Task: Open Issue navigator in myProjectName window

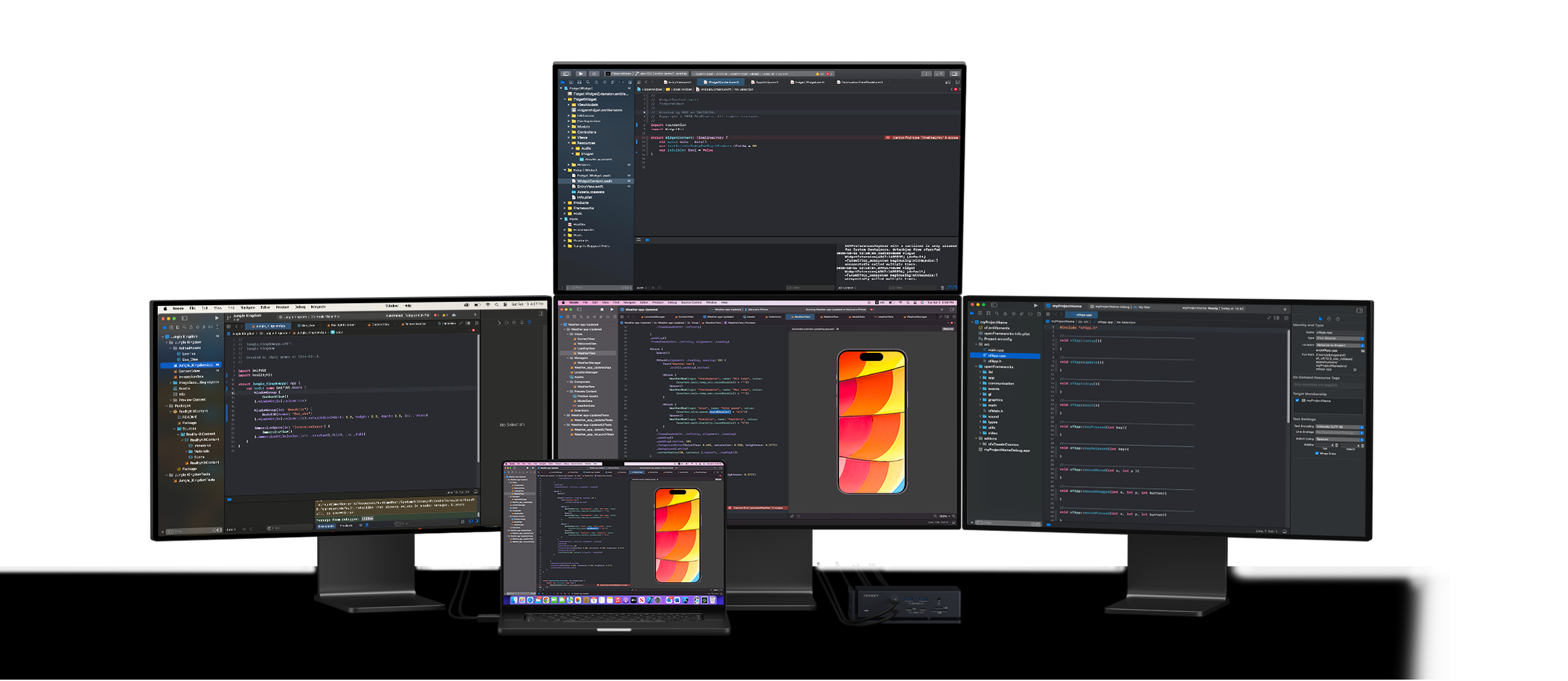Action: click(1005, 314)
